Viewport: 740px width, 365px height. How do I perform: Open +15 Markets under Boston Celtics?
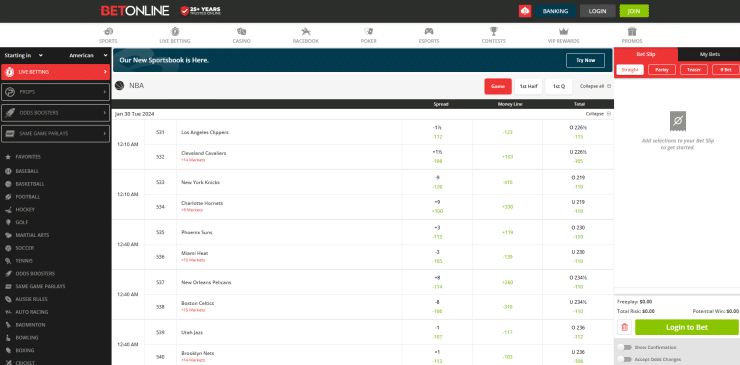tap(193, 310)
